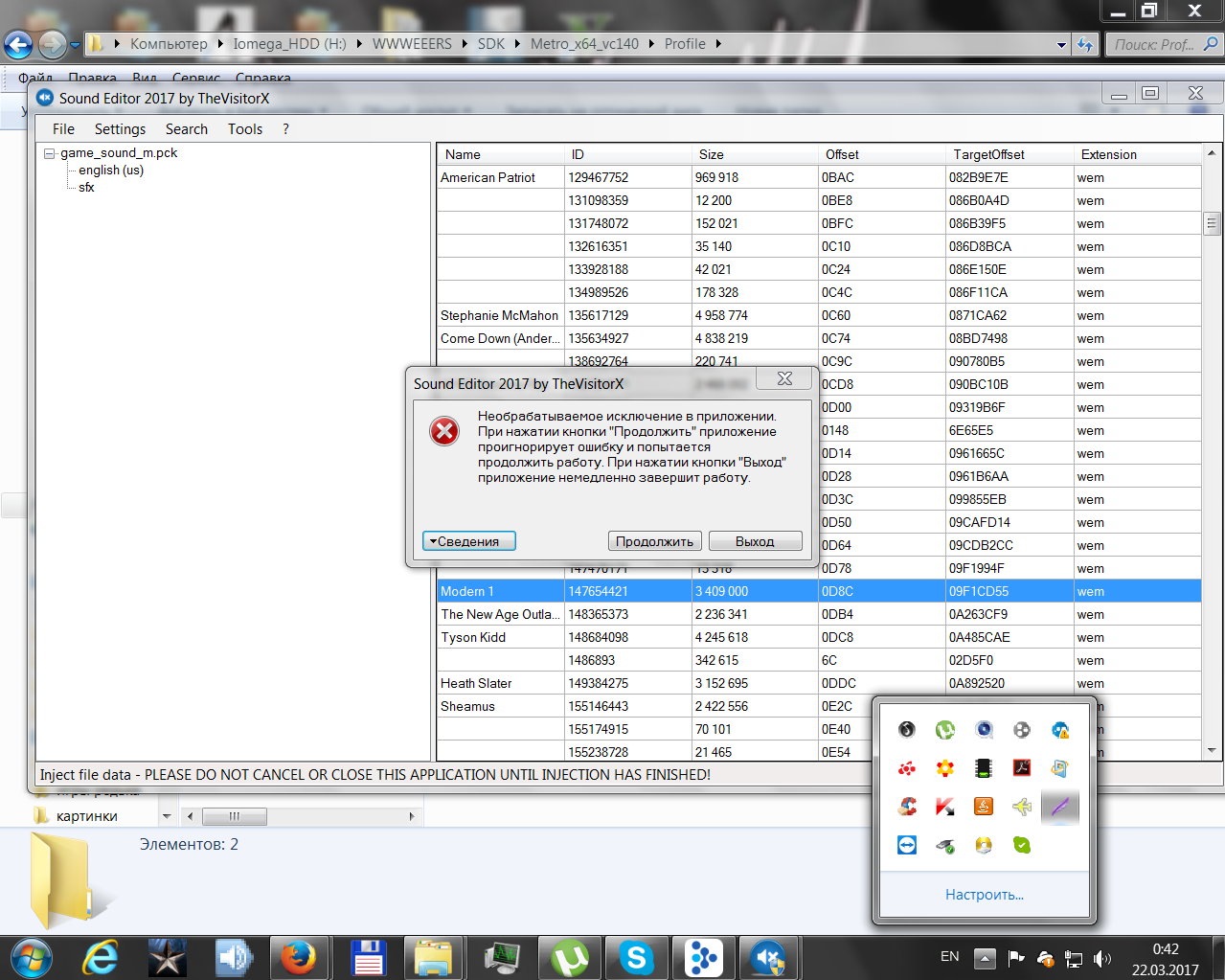Viewport: 1225px width, 980px height.
Task: Click the Explorer search field
Action: tap(1164, 44)
